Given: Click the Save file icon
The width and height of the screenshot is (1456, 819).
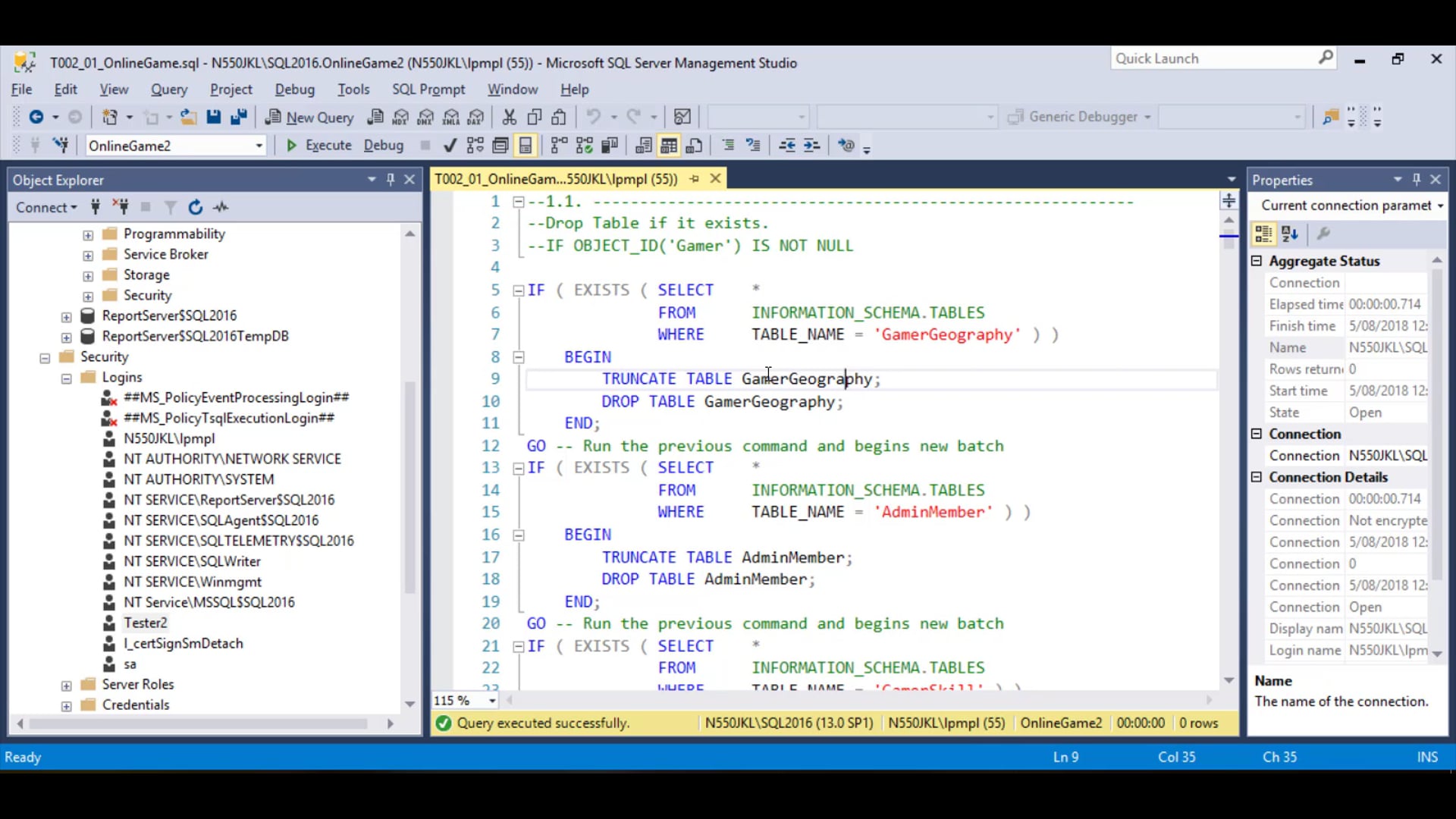Looking at the screenshot, I should click(x=214, y=117).
